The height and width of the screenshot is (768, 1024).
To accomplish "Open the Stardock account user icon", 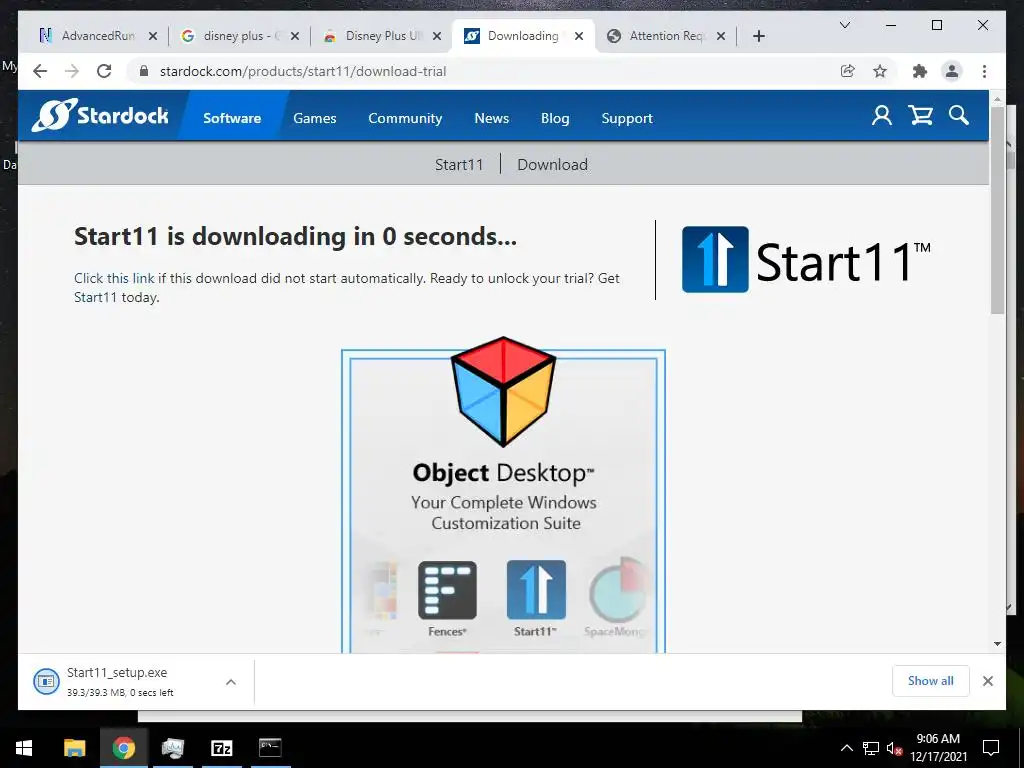I will tap(882, 116).
